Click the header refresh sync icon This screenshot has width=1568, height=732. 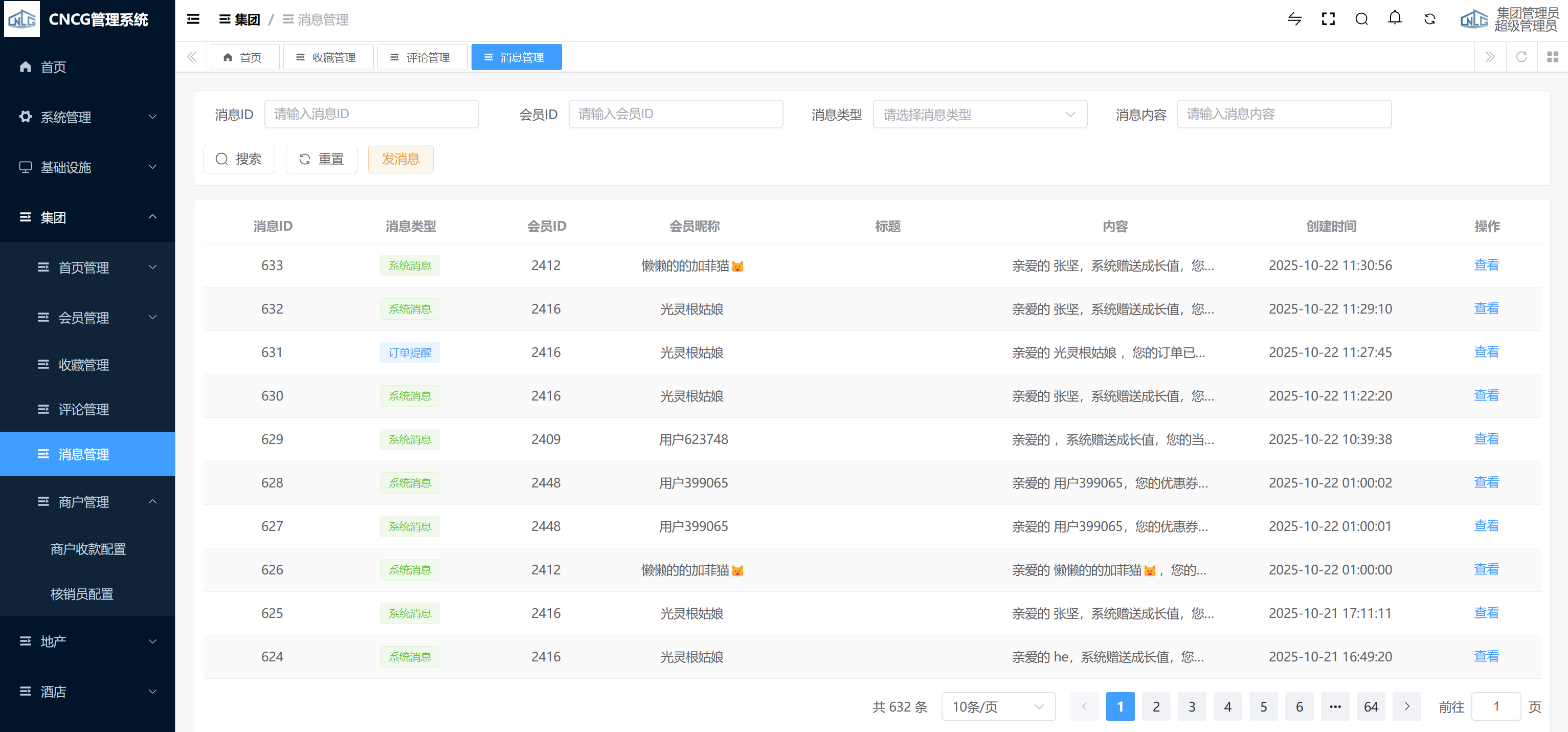click(x=1430, y=19)
